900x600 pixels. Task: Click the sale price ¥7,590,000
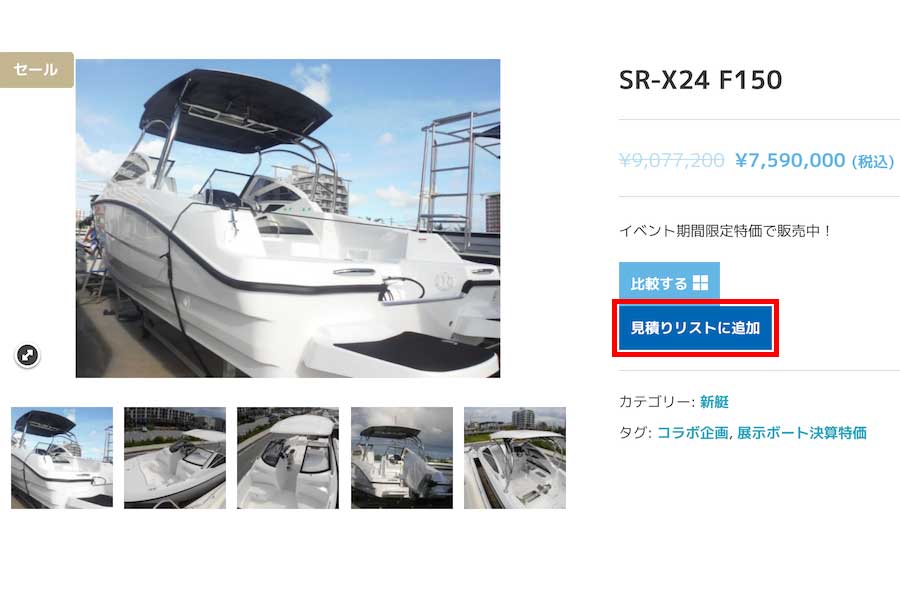click(x=790, y=160)
